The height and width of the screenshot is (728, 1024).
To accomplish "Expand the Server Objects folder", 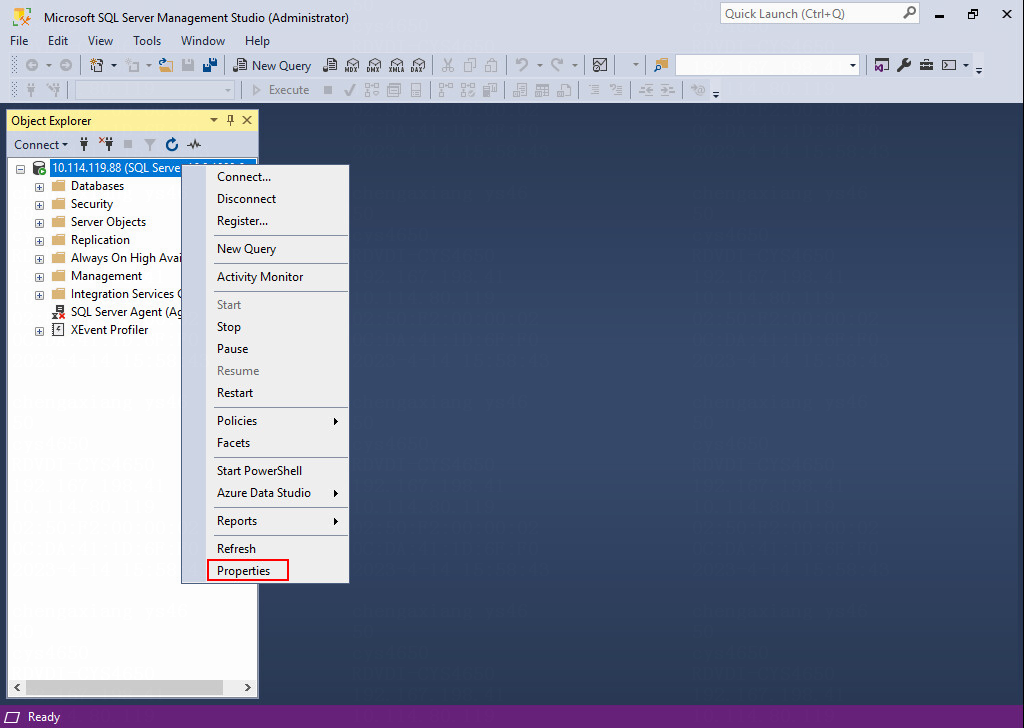I will [39, 223].
